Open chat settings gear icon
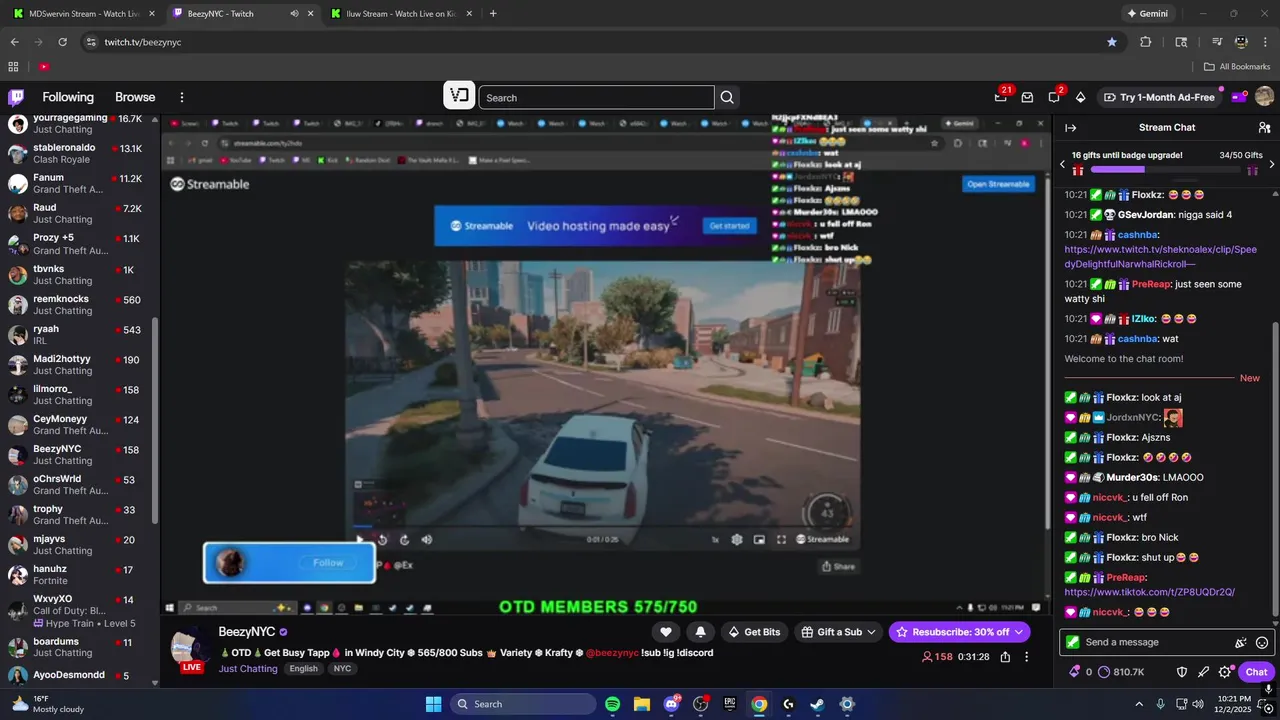 click(x=1226, y=672)
